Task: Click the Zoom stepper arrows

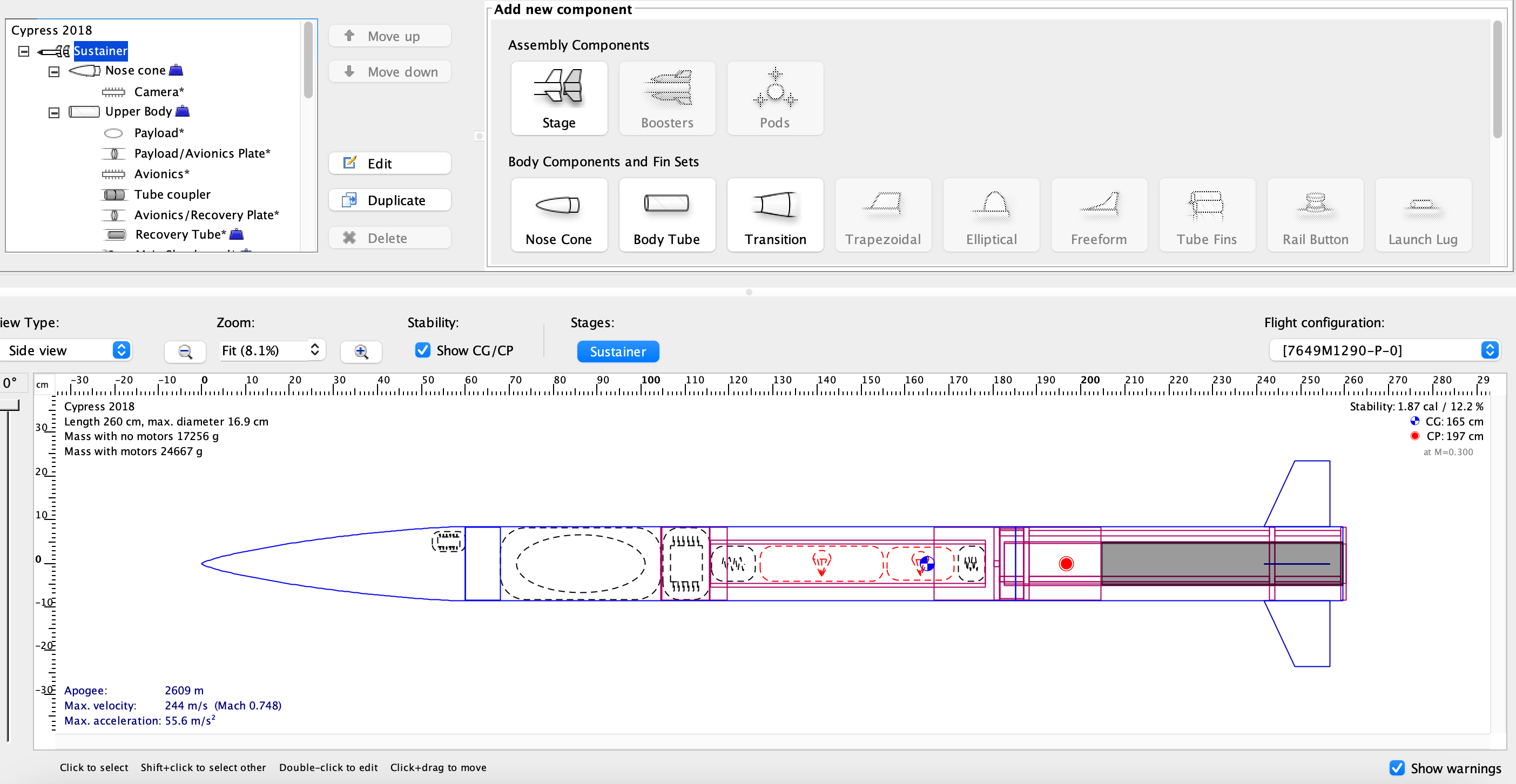Action: (x=315, y=350)
